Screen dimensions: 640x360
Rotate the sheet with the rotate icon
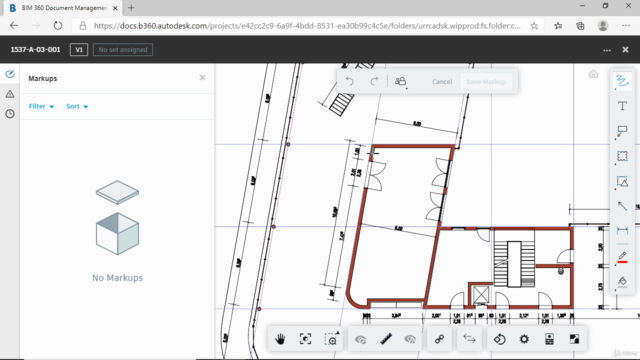(x=499, y=339)
